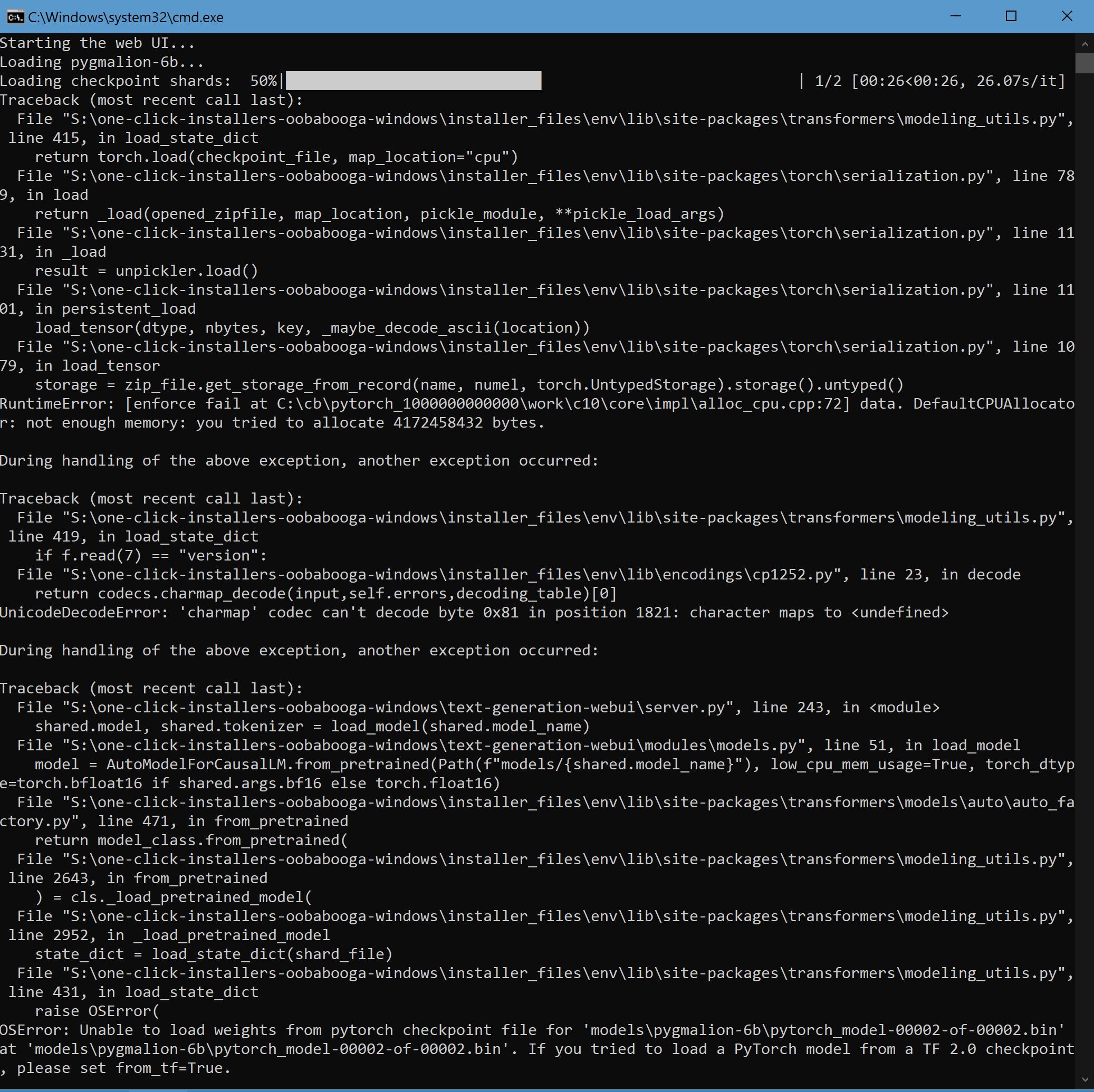The height and width of the screenshot is (1092, 1094).
Task: Minimize the command prompt window
Action: (955, 16)
